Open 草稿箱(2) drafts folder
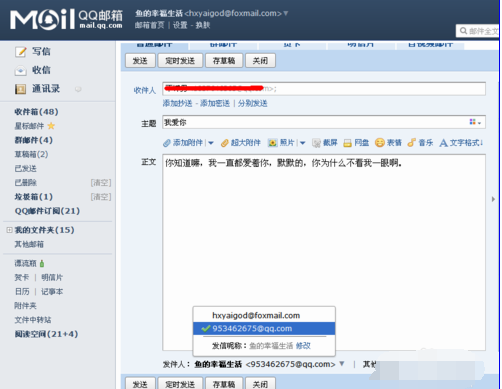 pyautogui.click(x=31, y=154)
